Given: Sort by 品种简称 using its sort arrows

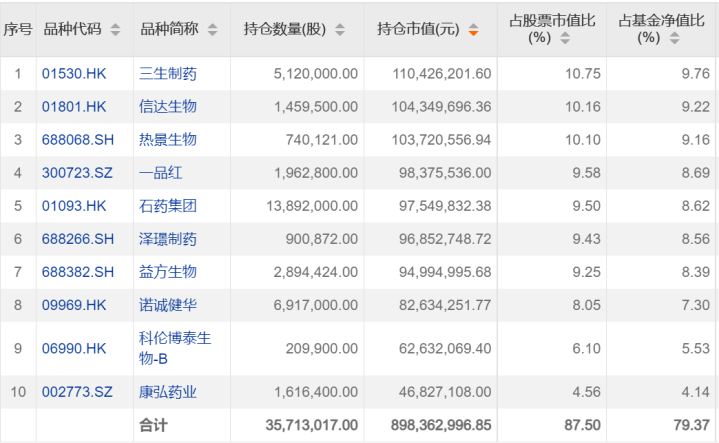Looking at the screenshot, I should point(212,30).
